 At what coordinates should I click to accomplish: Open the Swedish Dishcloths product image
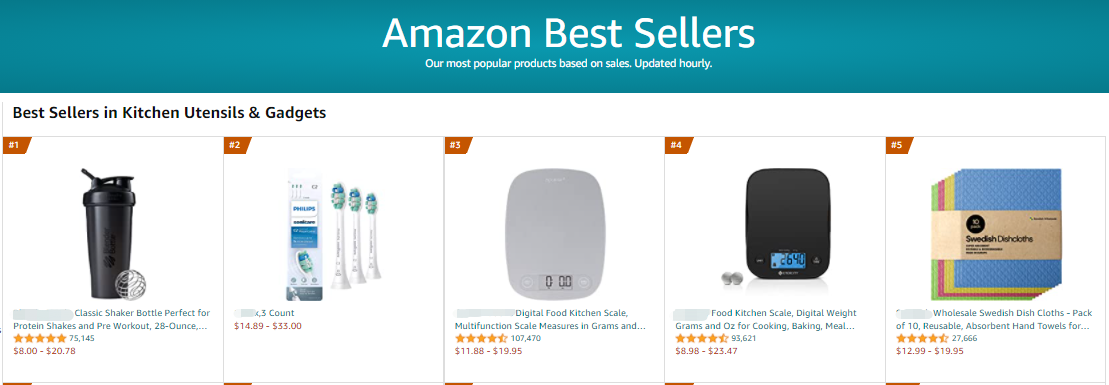pos(997,235)
